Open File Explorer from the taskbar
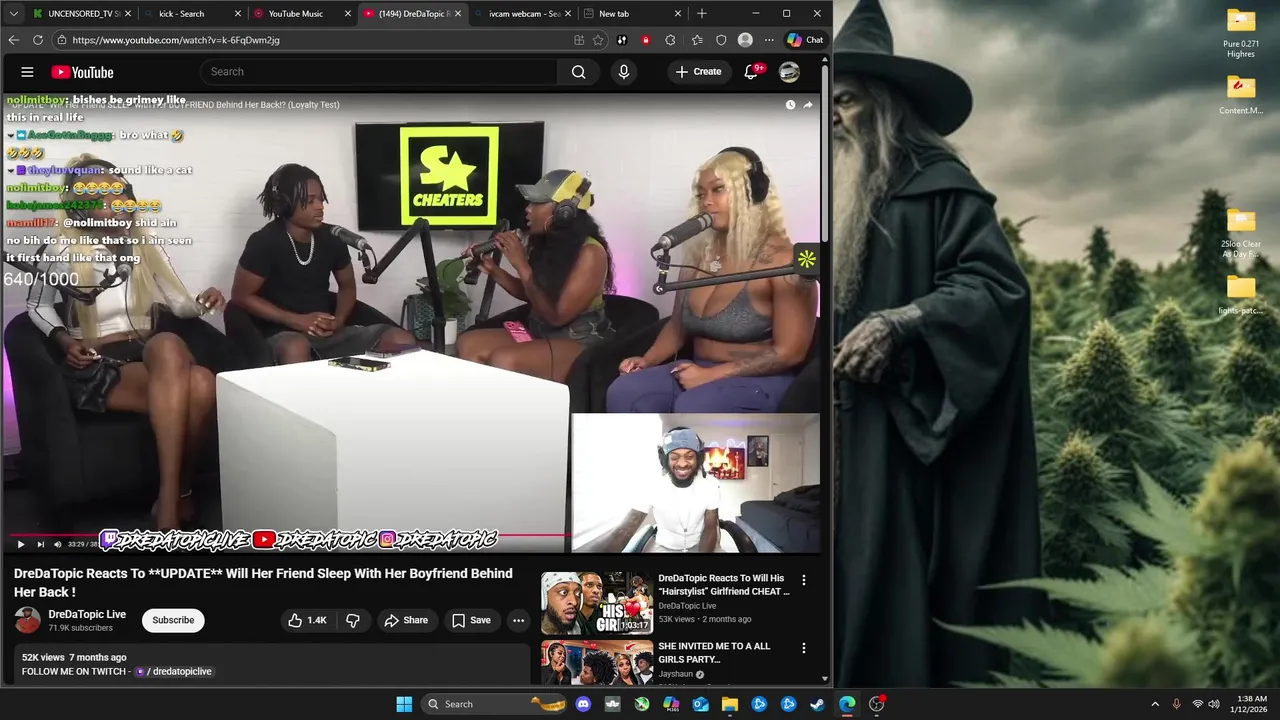Image resolution: width=1280 pixels, height=720 pixels. (730, 704)
